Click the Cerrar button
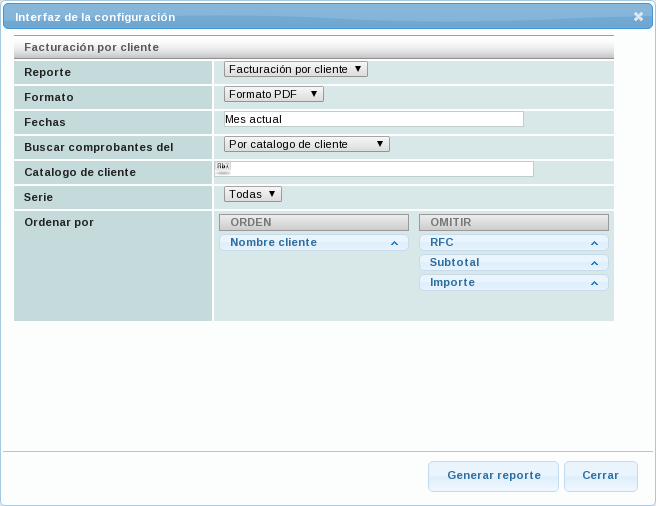Screen dimensions: 656x506 pos(600,476)
